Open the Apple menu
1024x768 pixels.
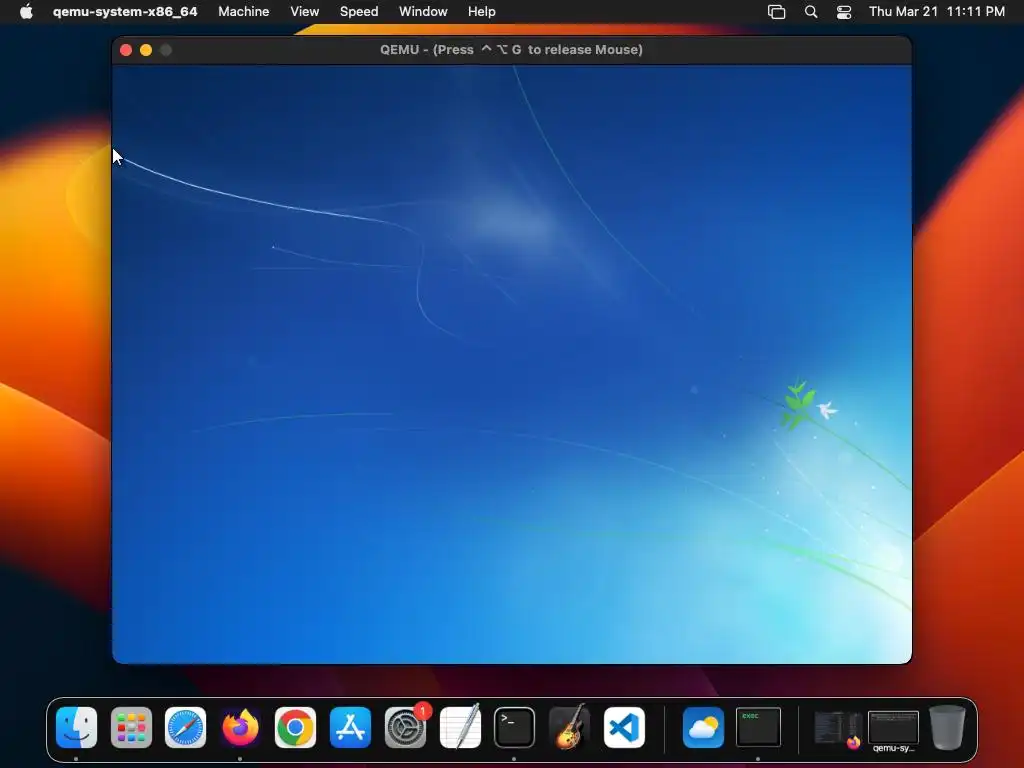click(x=26, y=11)
